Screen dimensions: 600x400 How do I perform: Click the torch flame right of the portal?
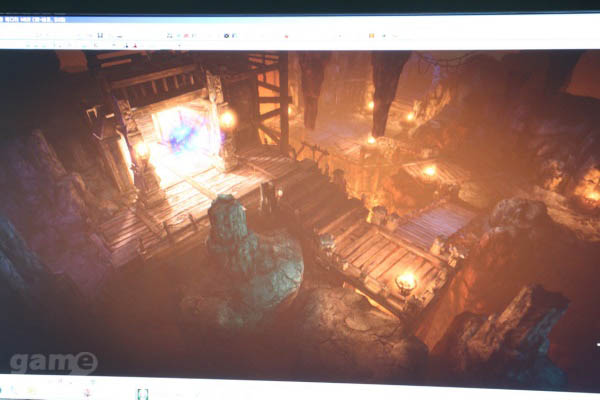(228, 118)
